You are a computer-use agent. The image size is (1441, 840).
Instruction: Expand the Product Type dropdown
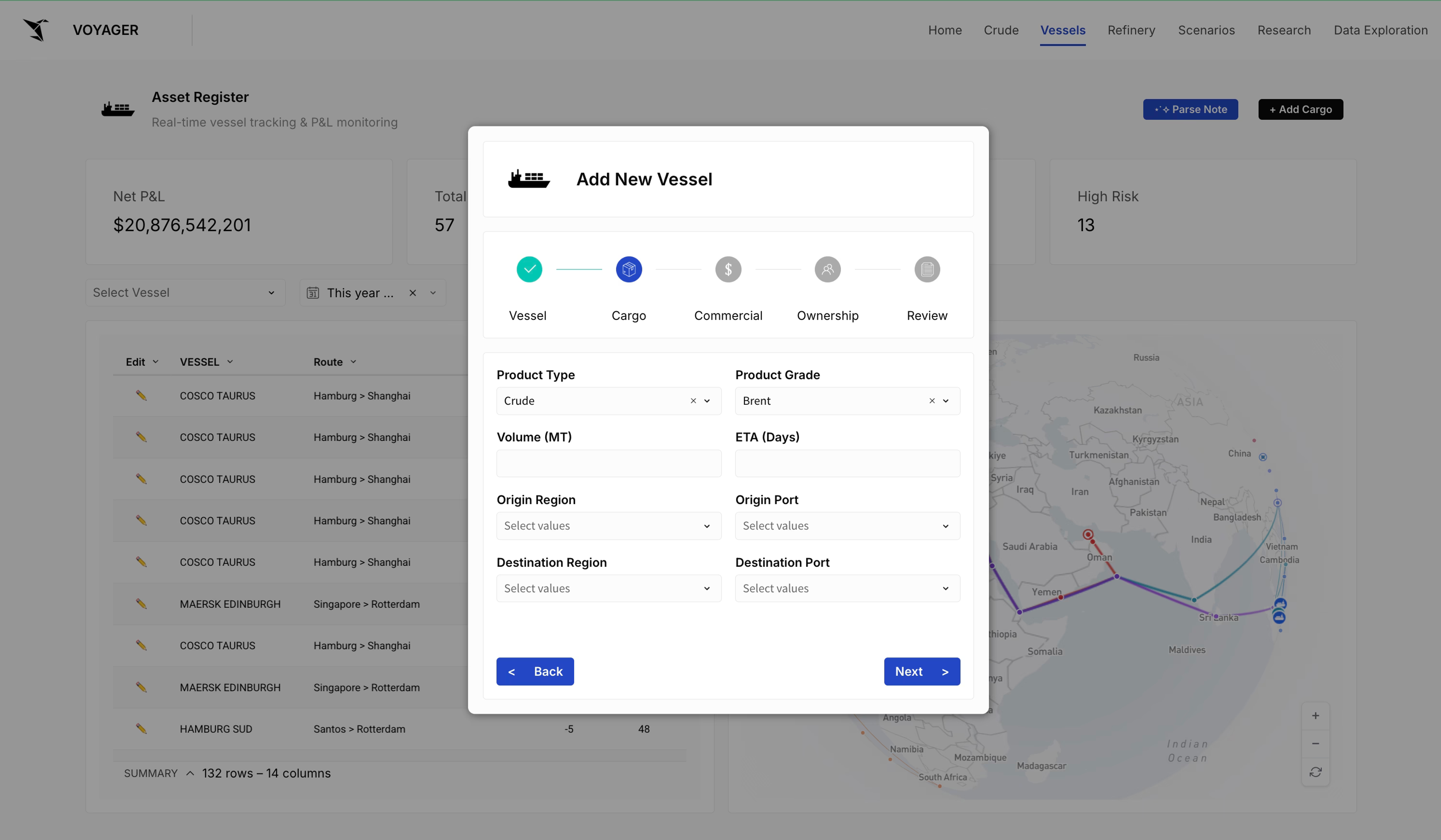pos(707,401)
